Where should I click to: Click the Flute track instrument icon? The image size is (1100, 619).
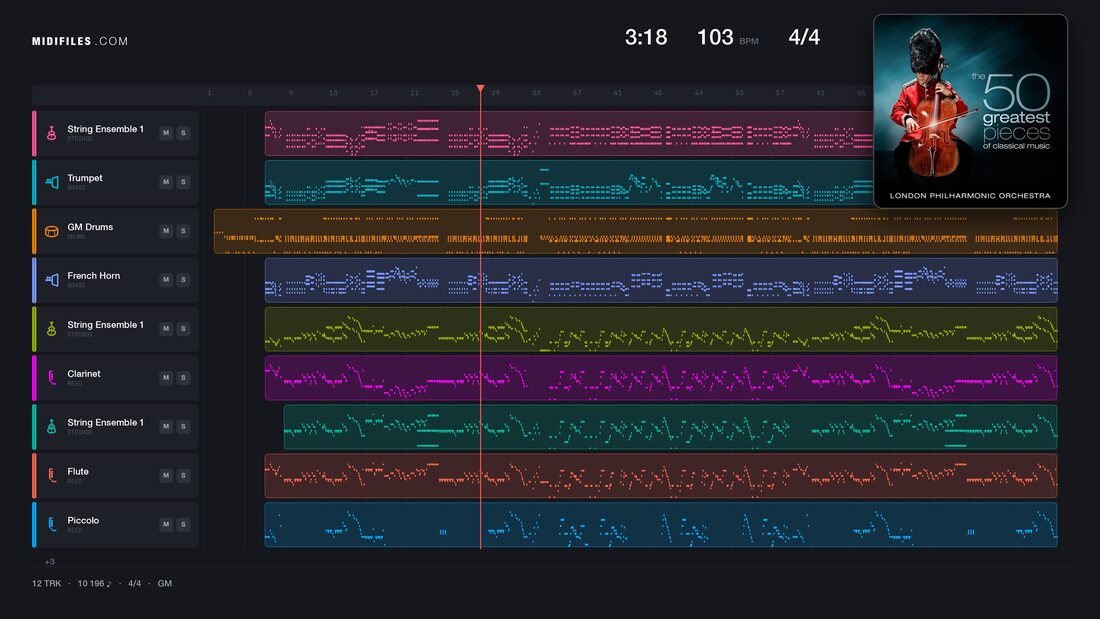(51, 475)
